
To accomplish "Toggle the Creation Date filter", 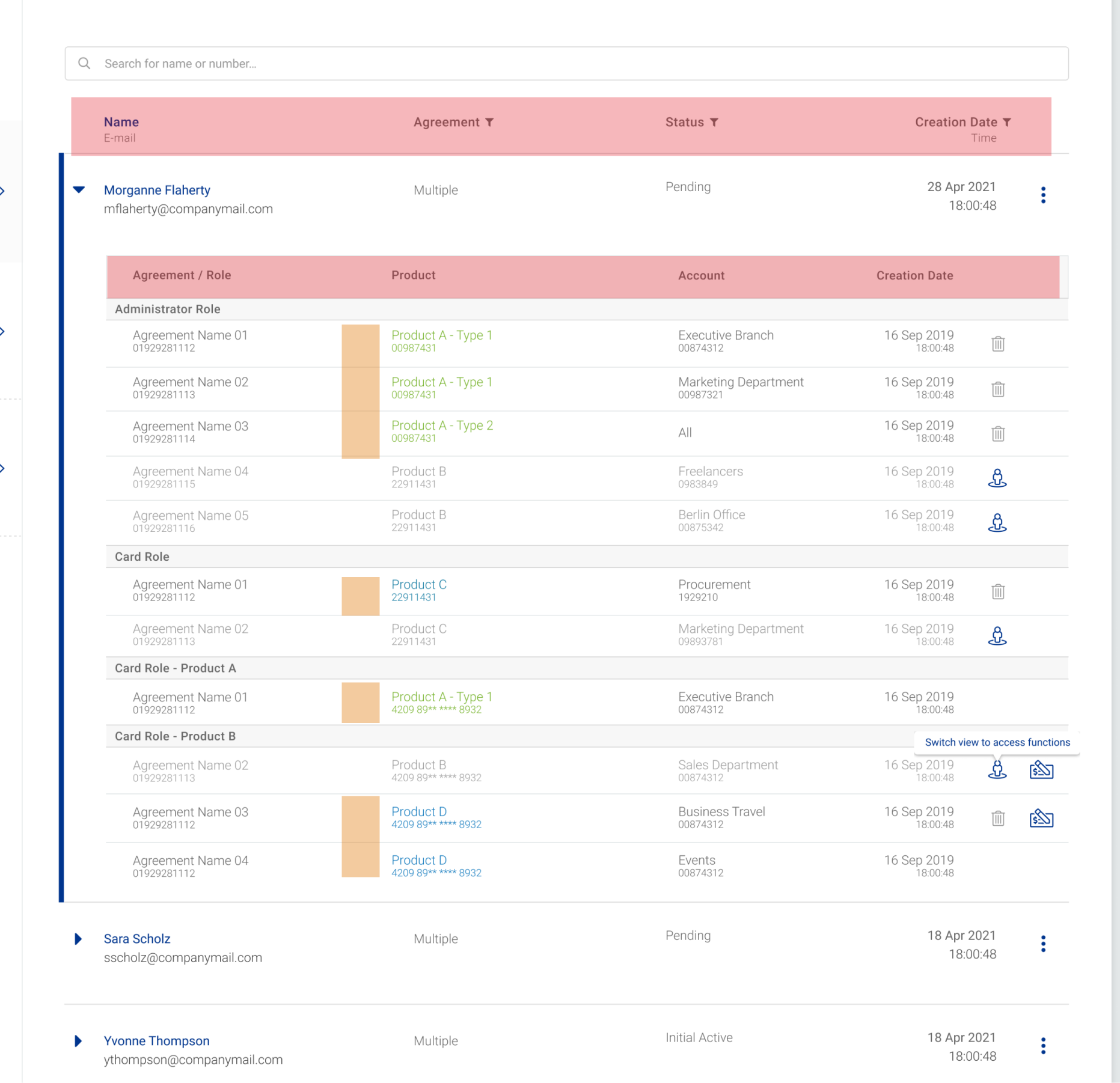I will pos(1007,122).
